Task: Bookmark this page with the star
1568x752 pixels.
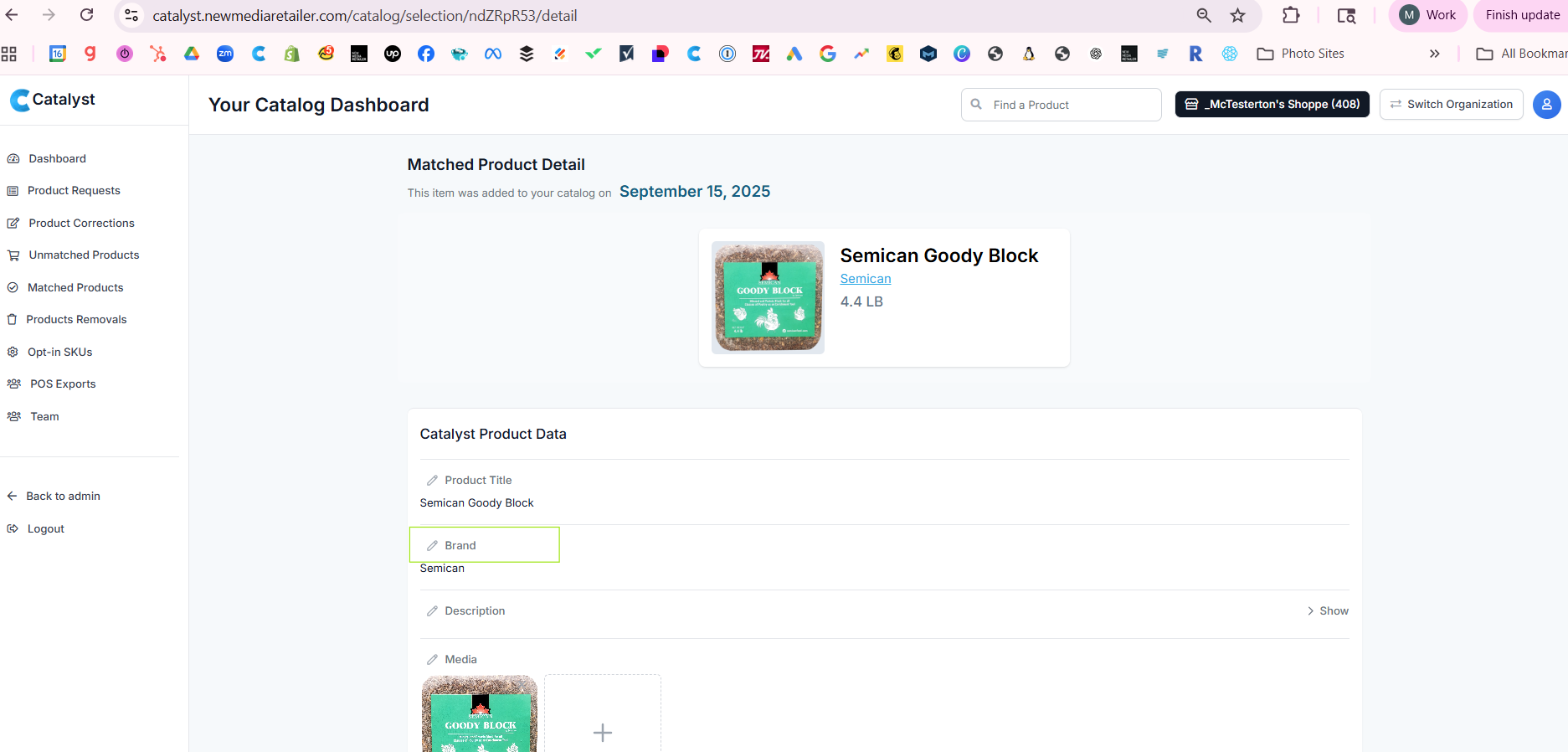Action: [1238, 15]
